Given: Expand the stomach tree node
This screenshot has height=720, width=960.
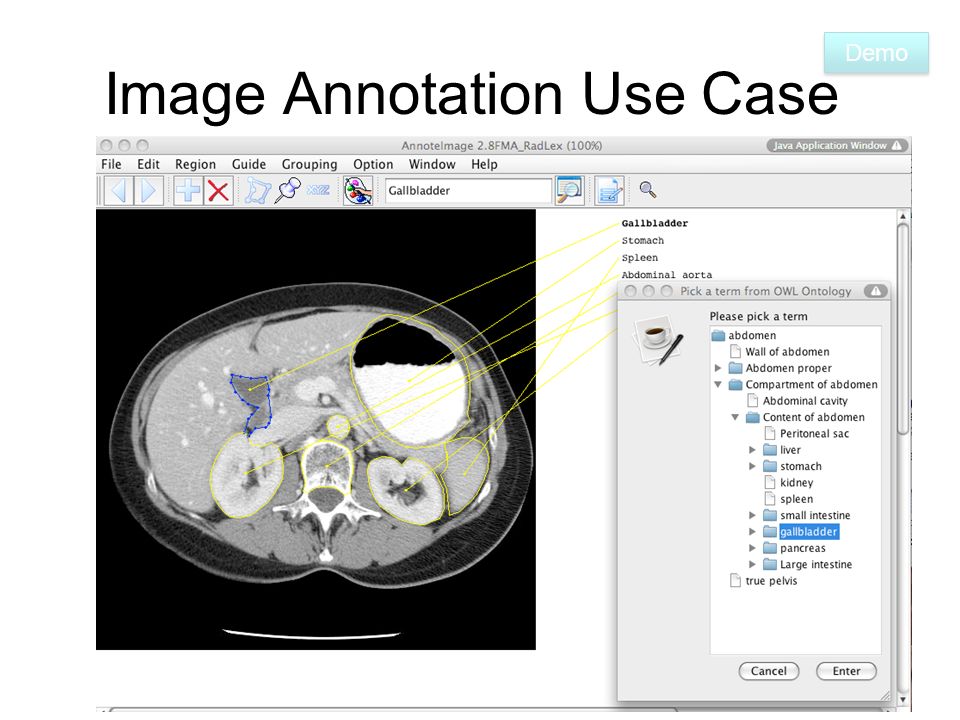Looking at the screenshot, I should click(752, 467).
